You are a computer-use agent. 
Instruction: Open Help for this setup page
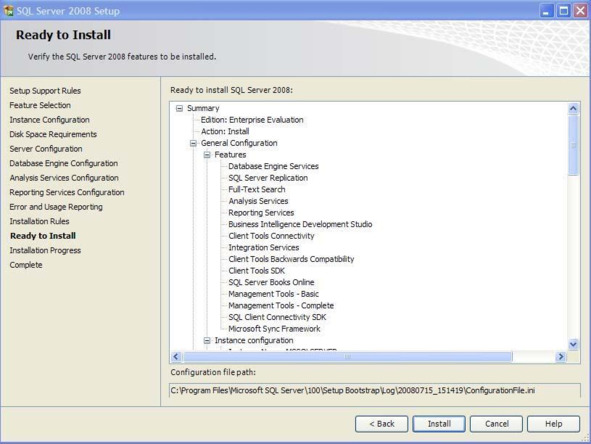click(554, 424)
